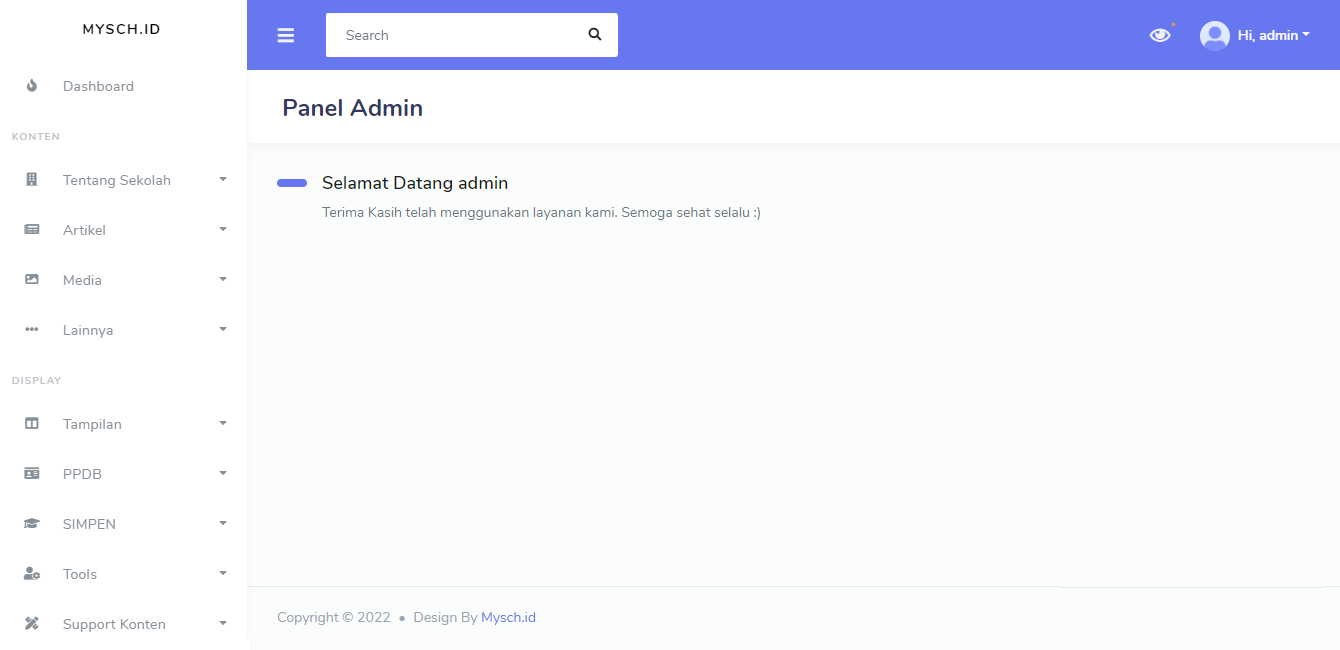Image resolution: width=1340 pixels, height=650 pixels.
Task: Expand the Lainnya menu arrow
Action: (x=223, y=330)
